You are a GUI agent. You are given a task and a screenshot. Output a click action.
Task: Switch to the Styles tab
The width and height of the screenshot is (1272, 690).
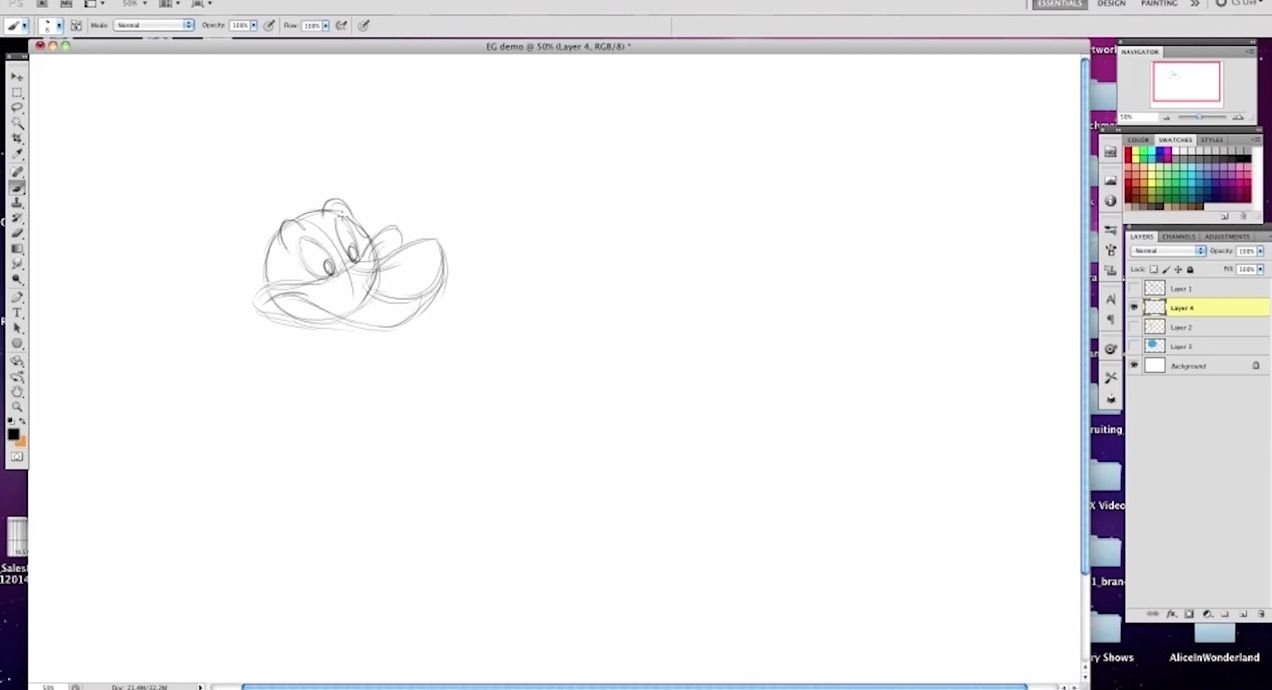tap(1212, 140)
